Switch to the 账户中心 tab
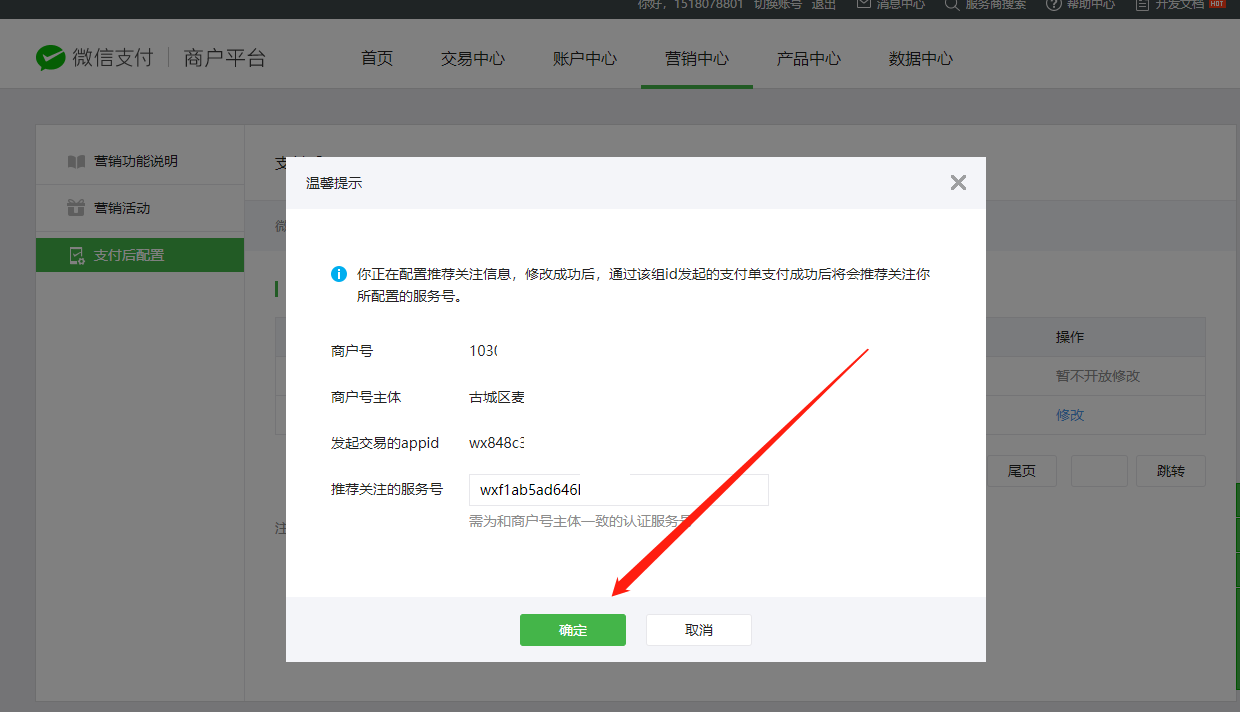The height and width of the screenshot is (712, 1240). [x=585, y=58]
